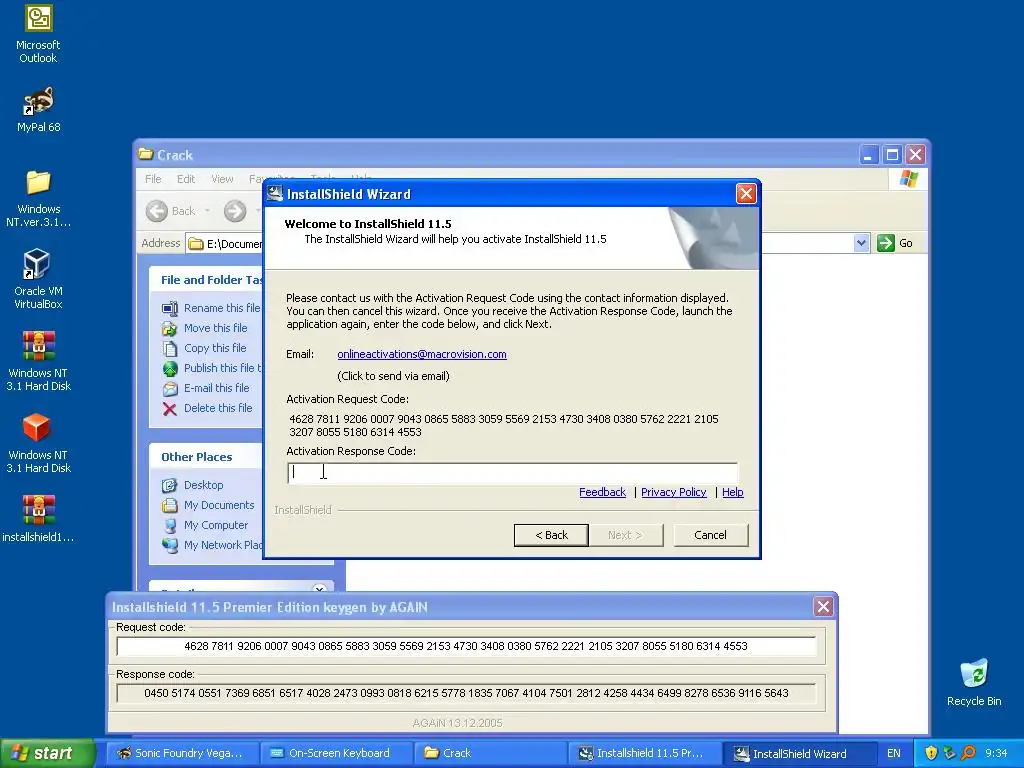
Task: Launch MyPal 68 desktop shortcut
Action: coord(38,110)
